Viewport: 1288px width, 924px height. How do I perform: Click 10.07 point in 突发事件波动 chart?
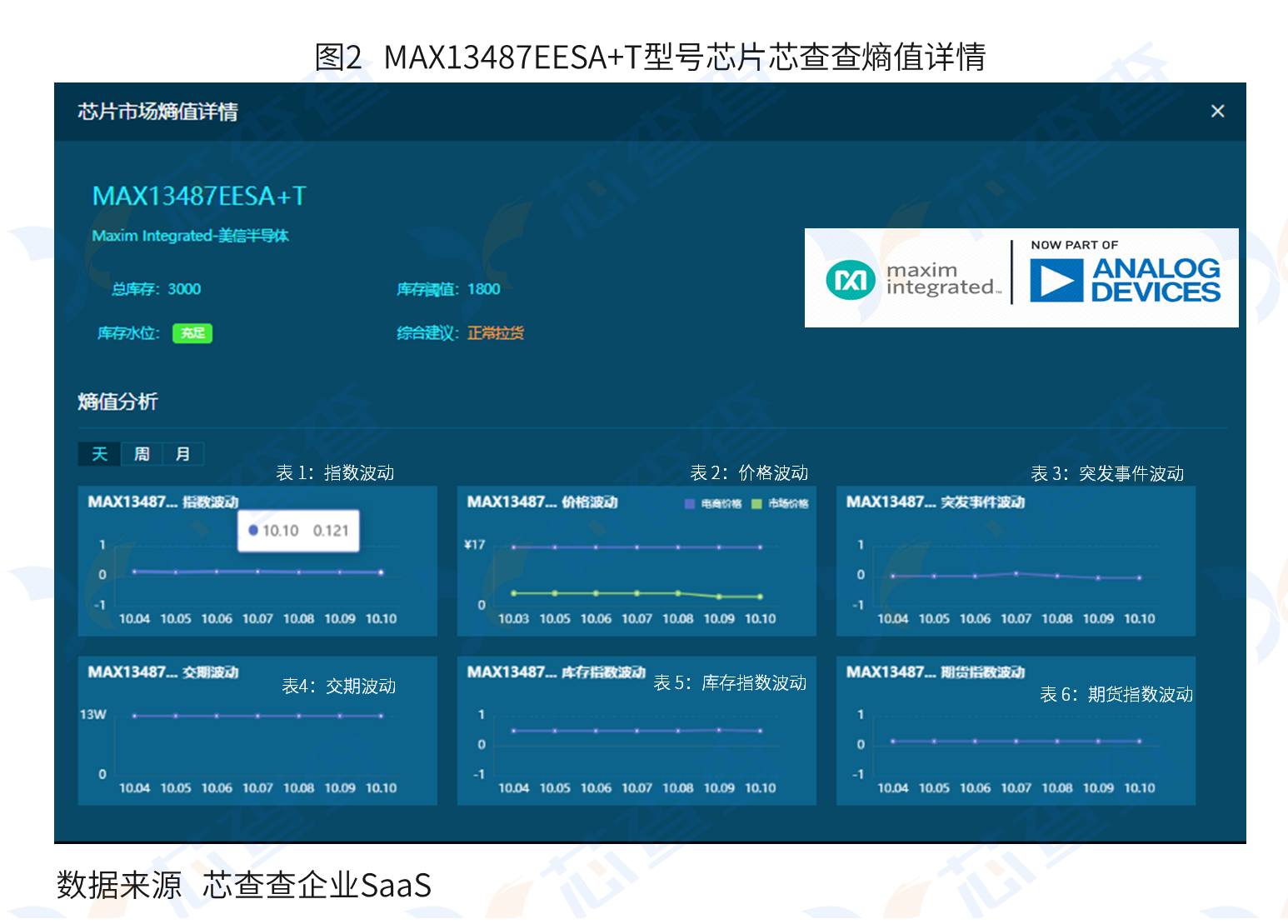[x=1016, y=573]
